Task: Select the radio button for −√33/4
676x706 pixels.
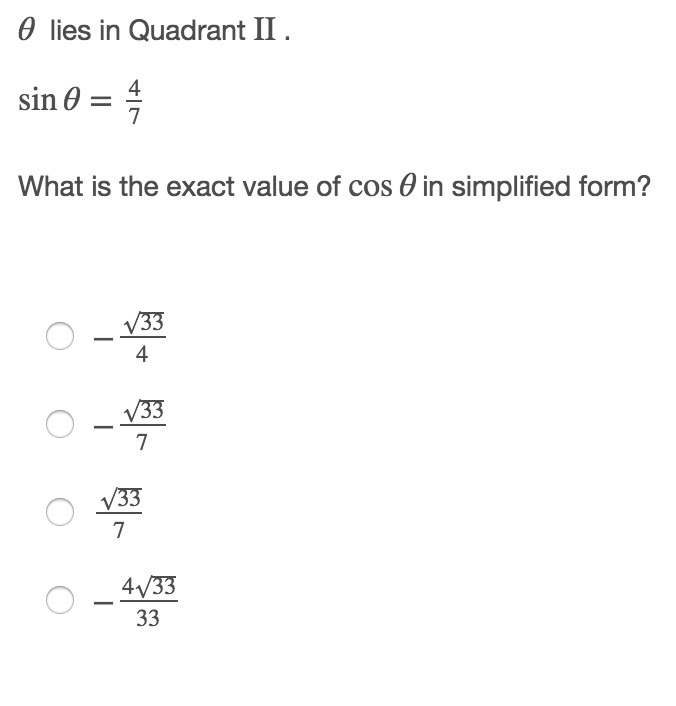Action: [60, 337]
